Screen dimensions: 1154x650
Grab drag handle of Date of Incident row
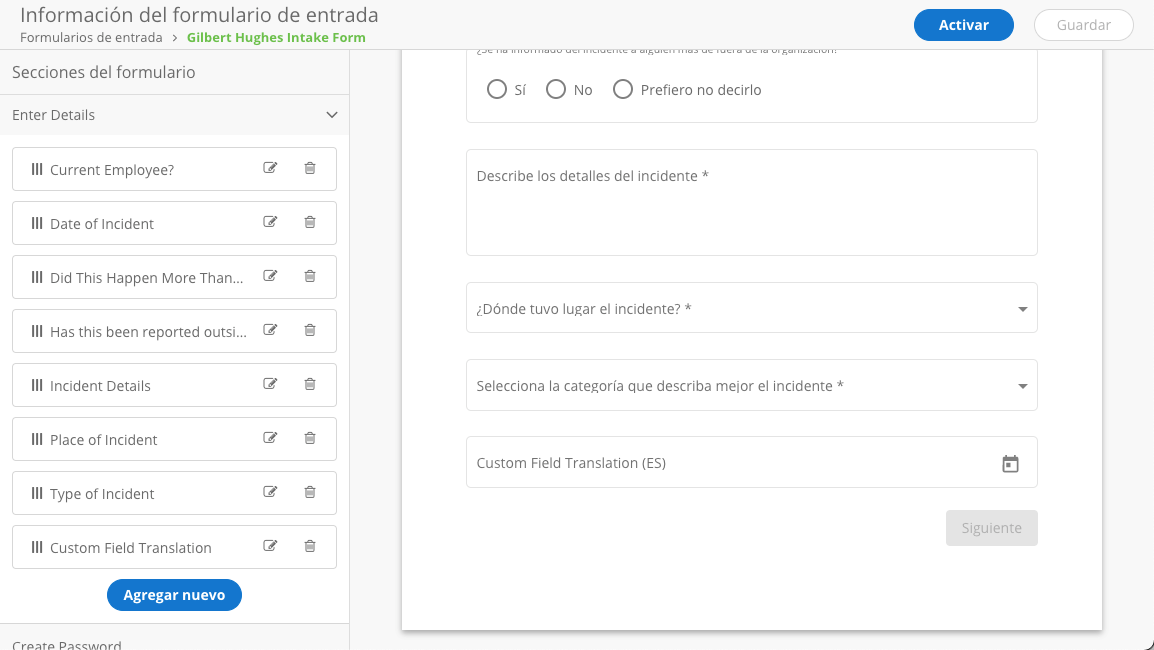tap(37, 223)
